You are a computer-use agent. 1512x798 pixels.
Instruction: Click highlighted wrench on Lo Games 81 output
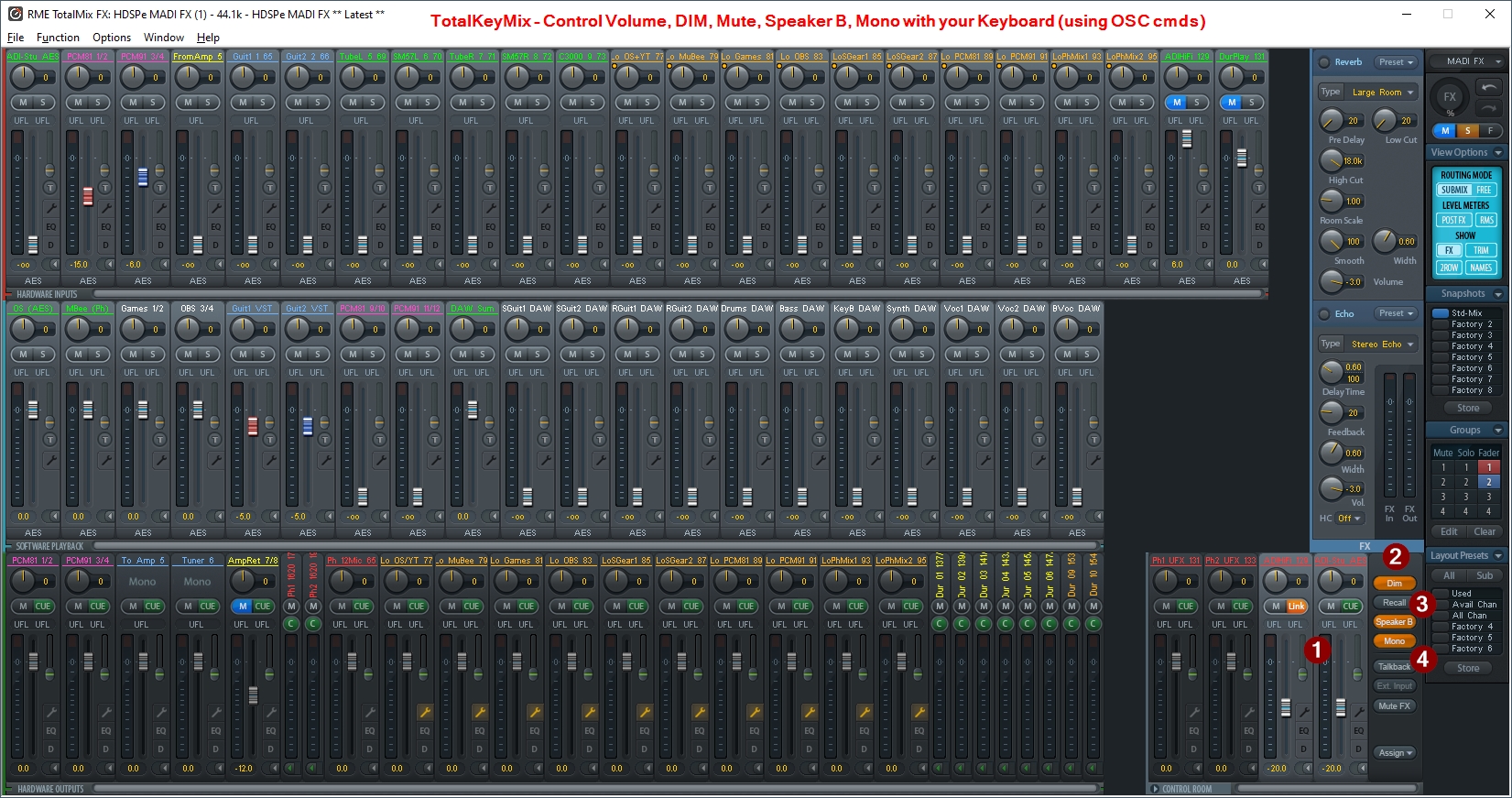click(x=534, y=712)
